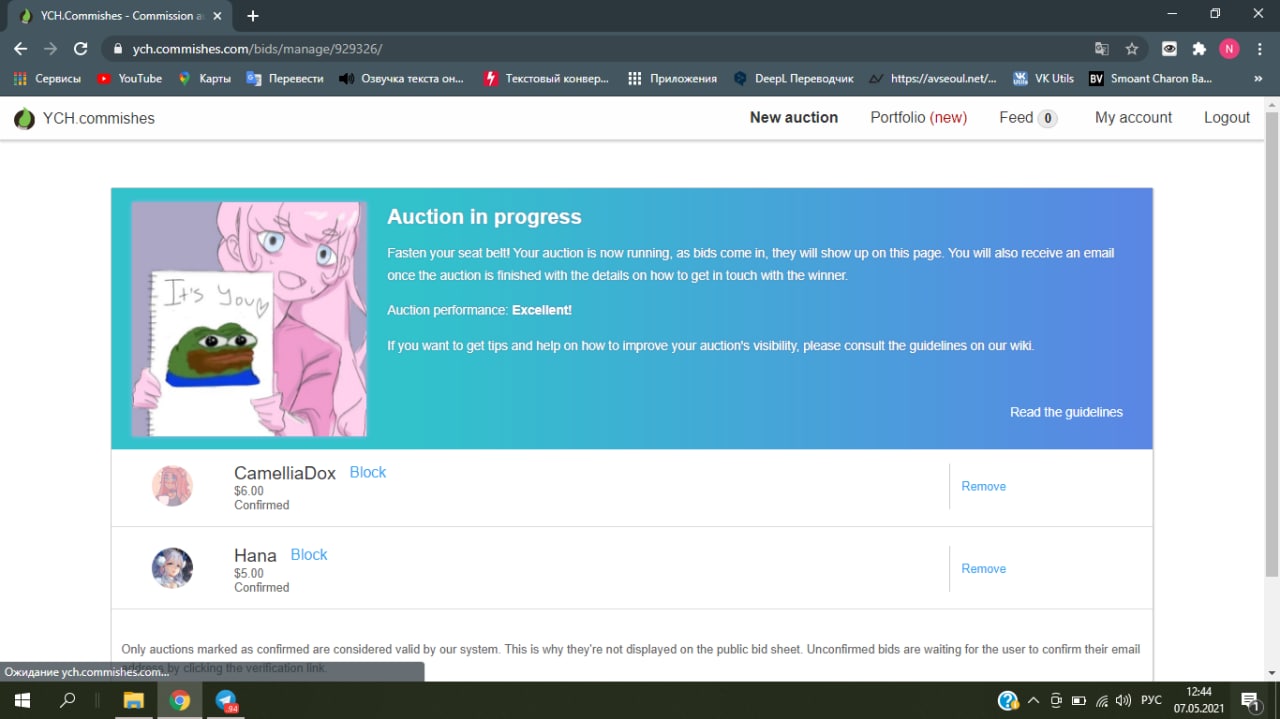Image resolution: width=1280 pixels, height=719 pixels.
Task: Open the VK Utils bookmark
Action: pos(1043,78)
